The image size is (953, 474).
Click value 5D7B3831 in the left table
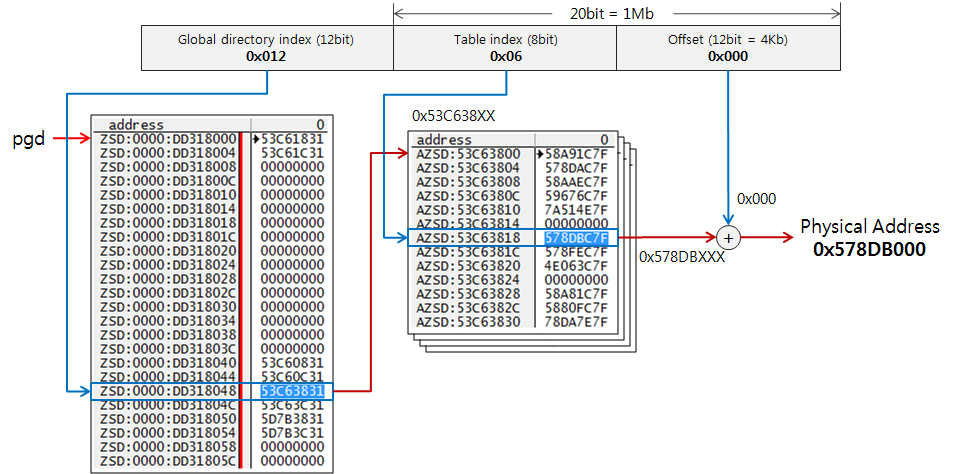[291, 418]
